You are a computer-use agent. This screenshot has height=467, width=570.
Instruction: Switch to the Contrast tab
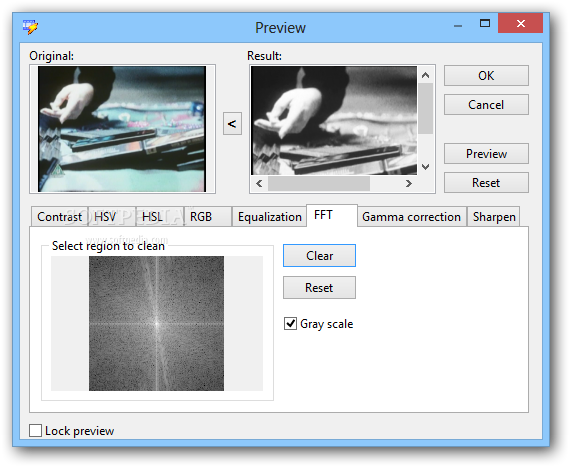click(x=60, y=217)
